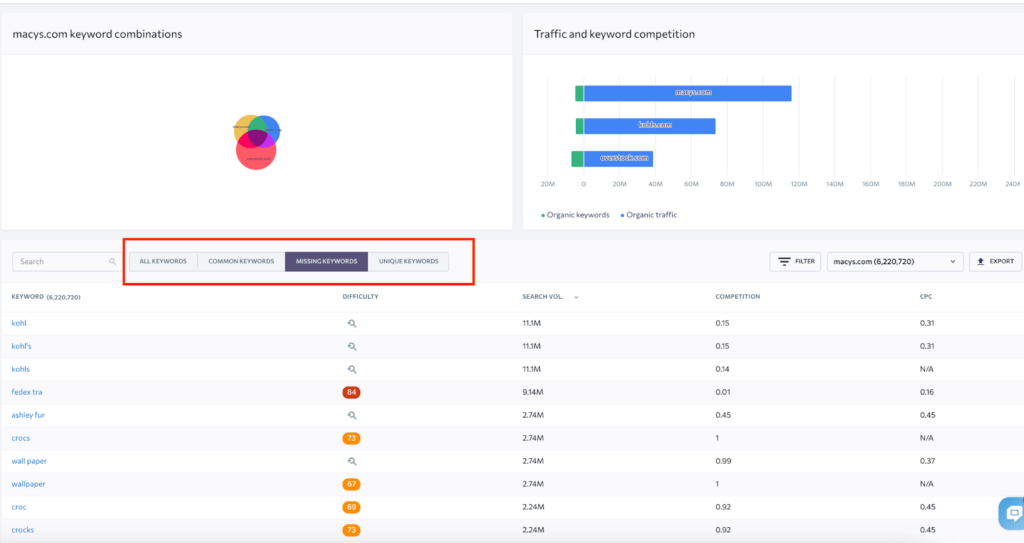Open the kohls keyword link
The image size is (1024, 543).
coord(21,369)
